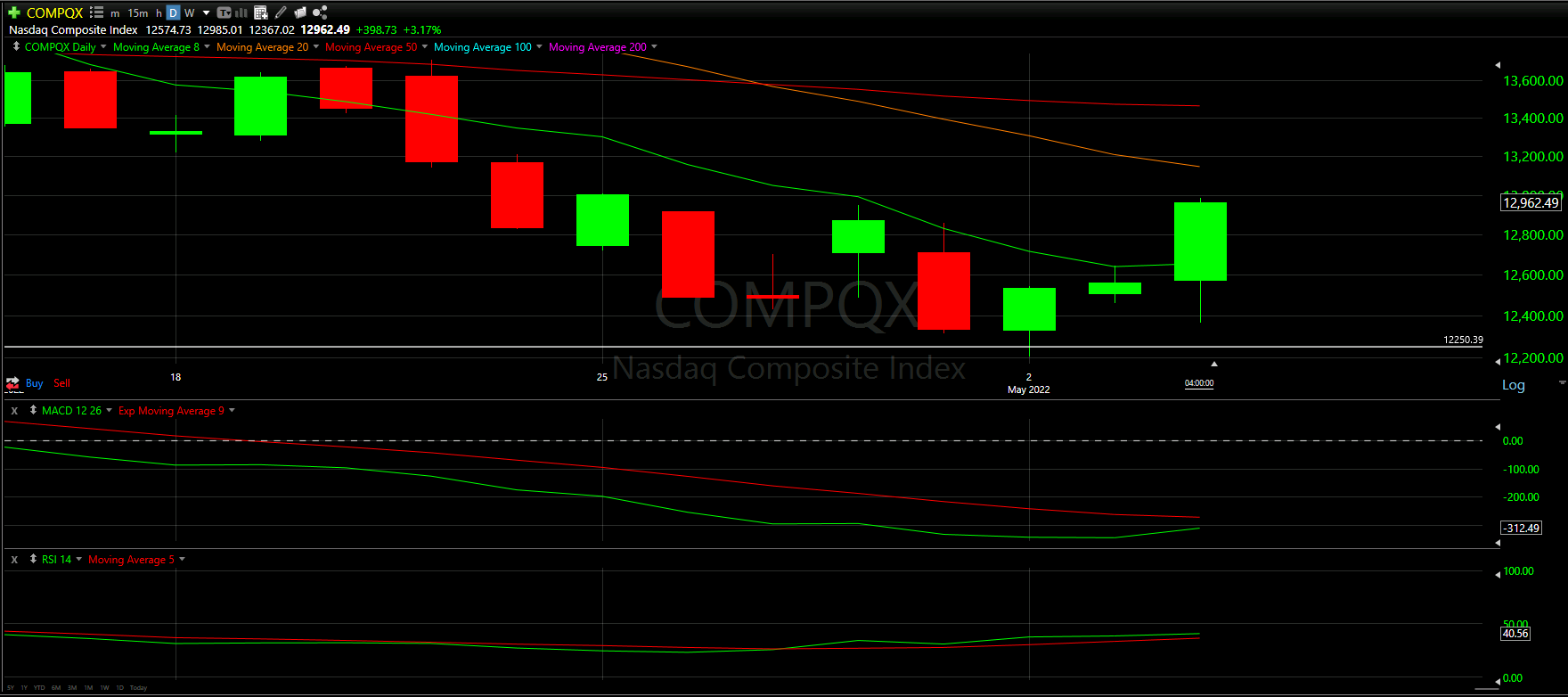Click the 40.56 RSI value label

[1515, 634]
